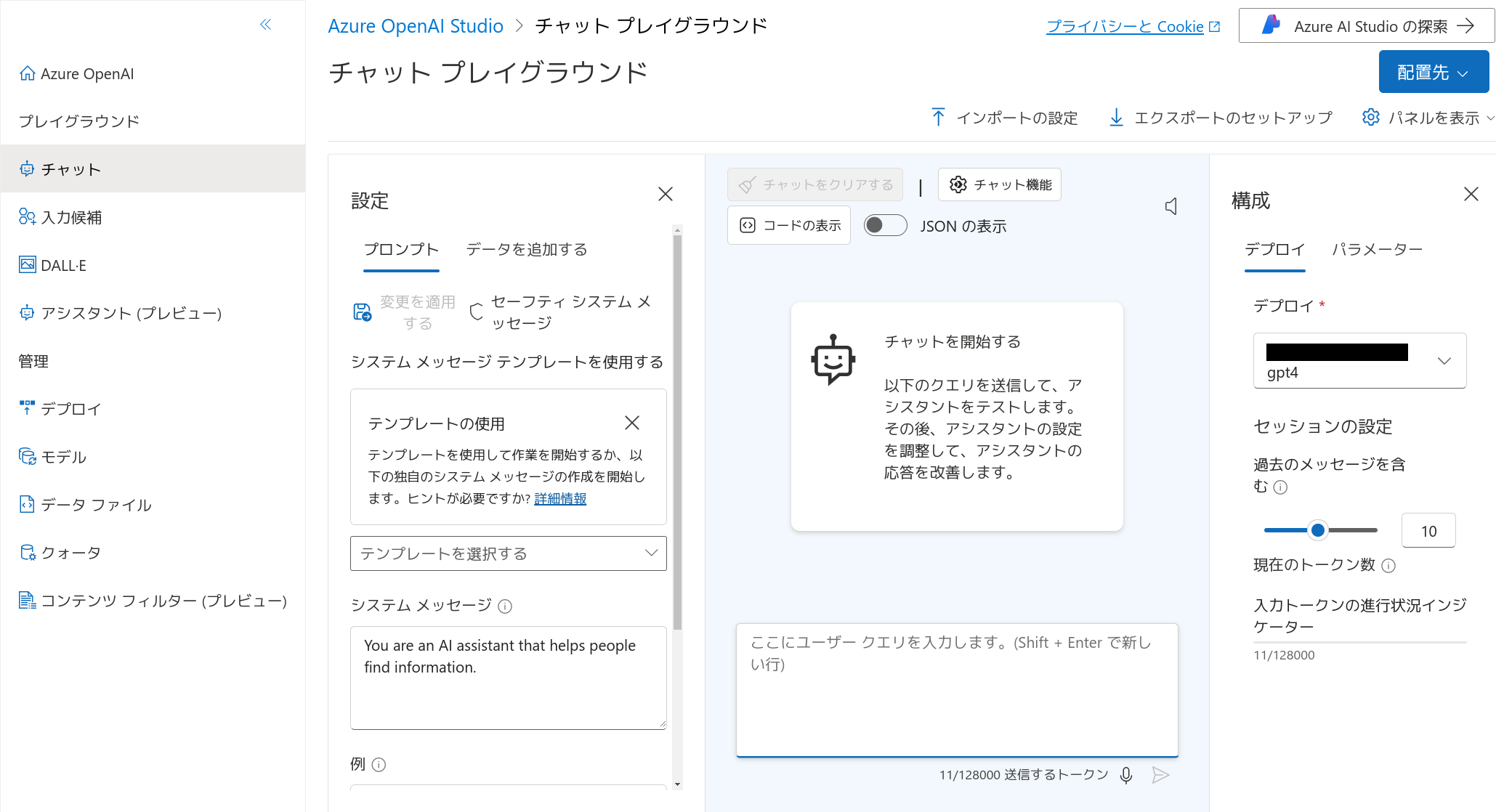Click the system message text area
The width and height of the screenshot is (1496, 812).
click(x=509, y=678)
